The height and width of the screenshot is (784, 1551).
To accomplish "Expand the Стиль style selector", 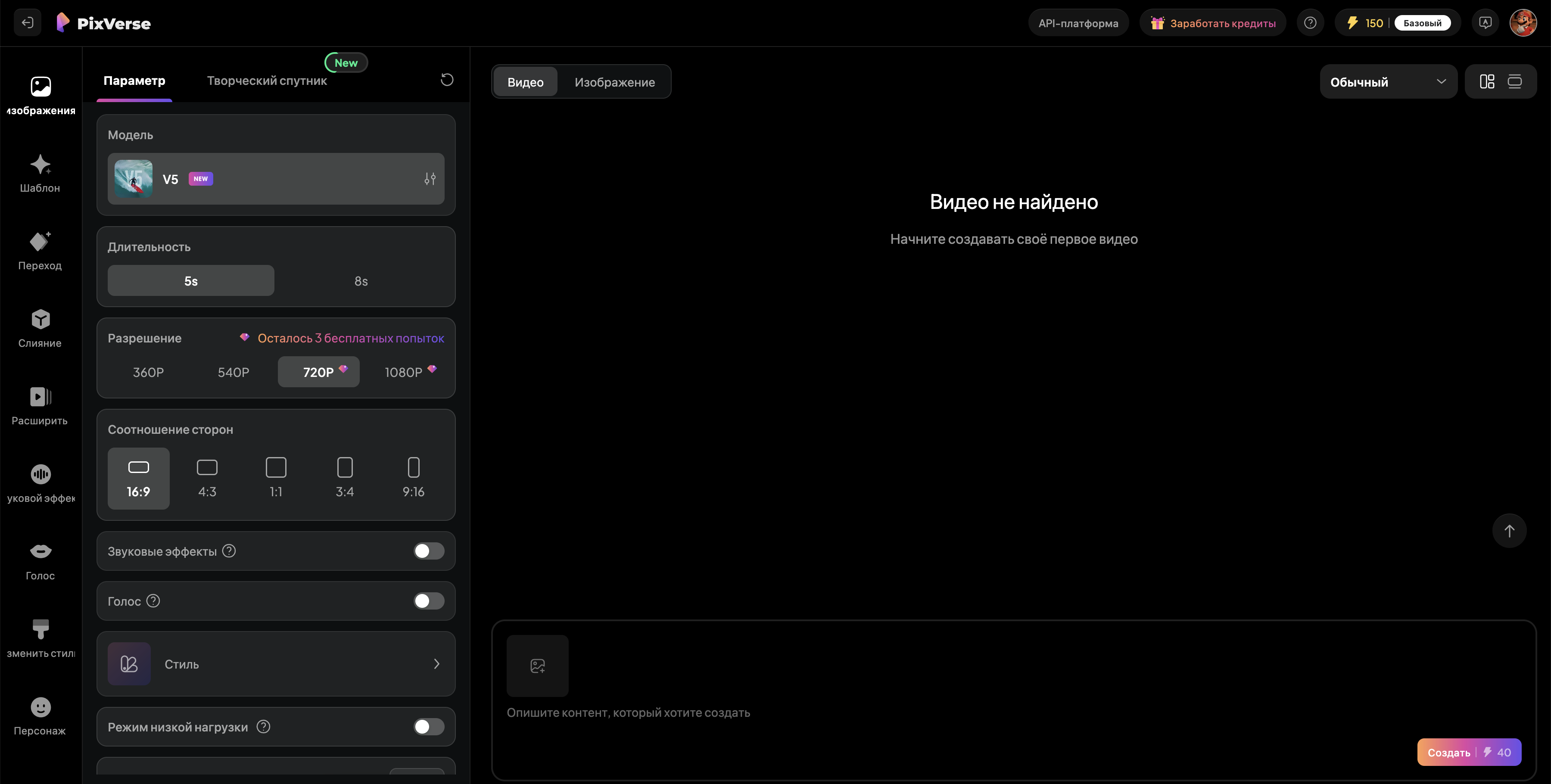I will (x=276, y=663).
